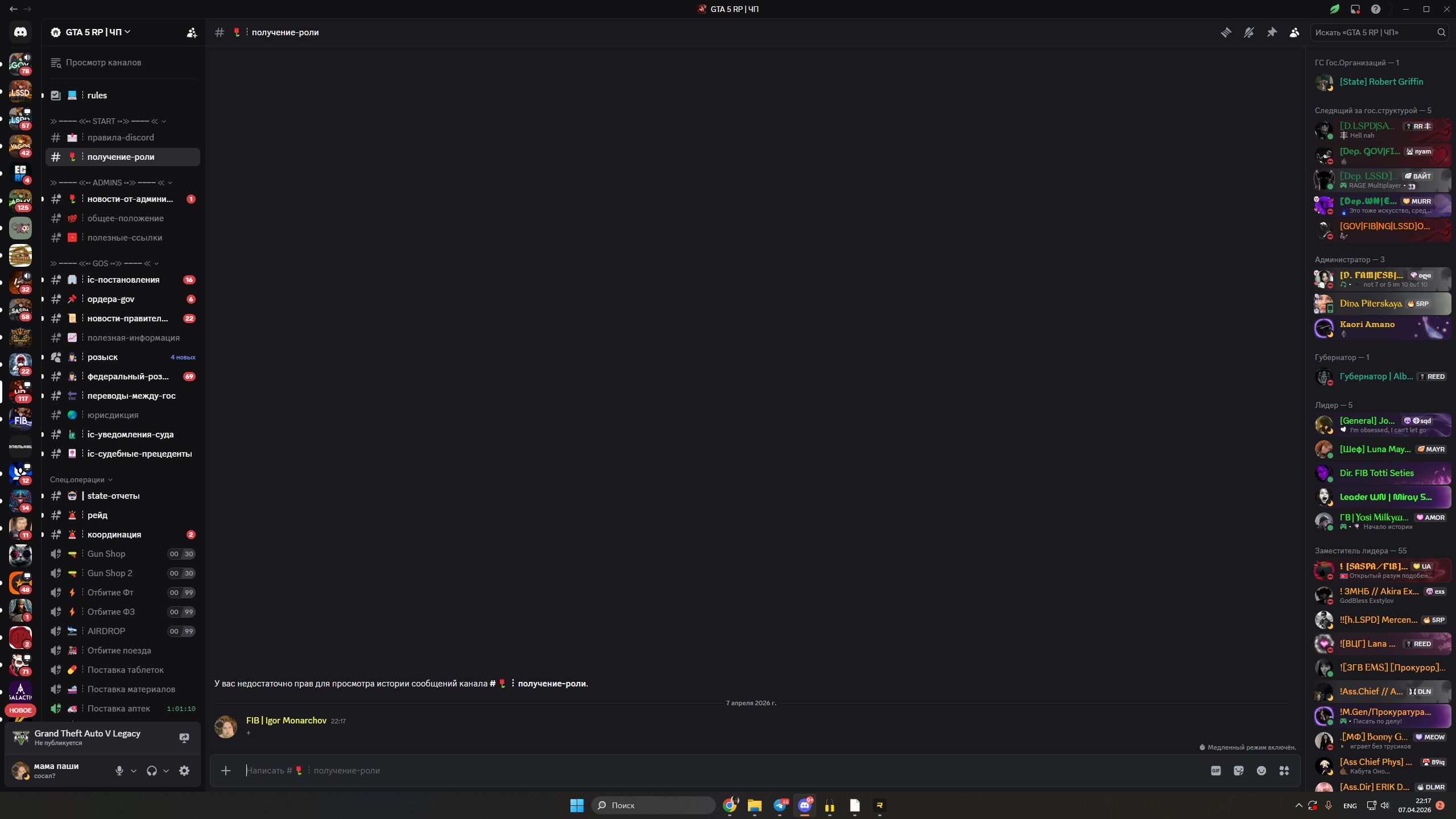Open the sticker picker icon
Viewport: 1456px width, 819px height.
pyautogui.click(x=1238, y=771)
